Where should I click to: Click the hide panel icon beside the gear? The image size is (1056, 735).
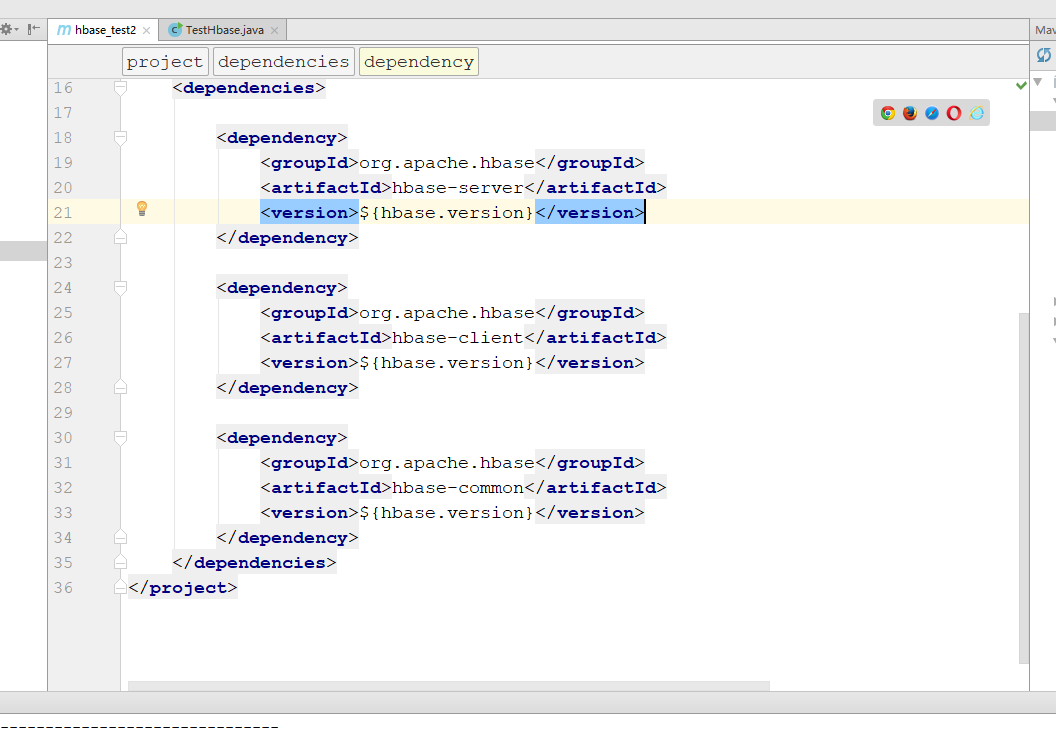coord(34,30)
